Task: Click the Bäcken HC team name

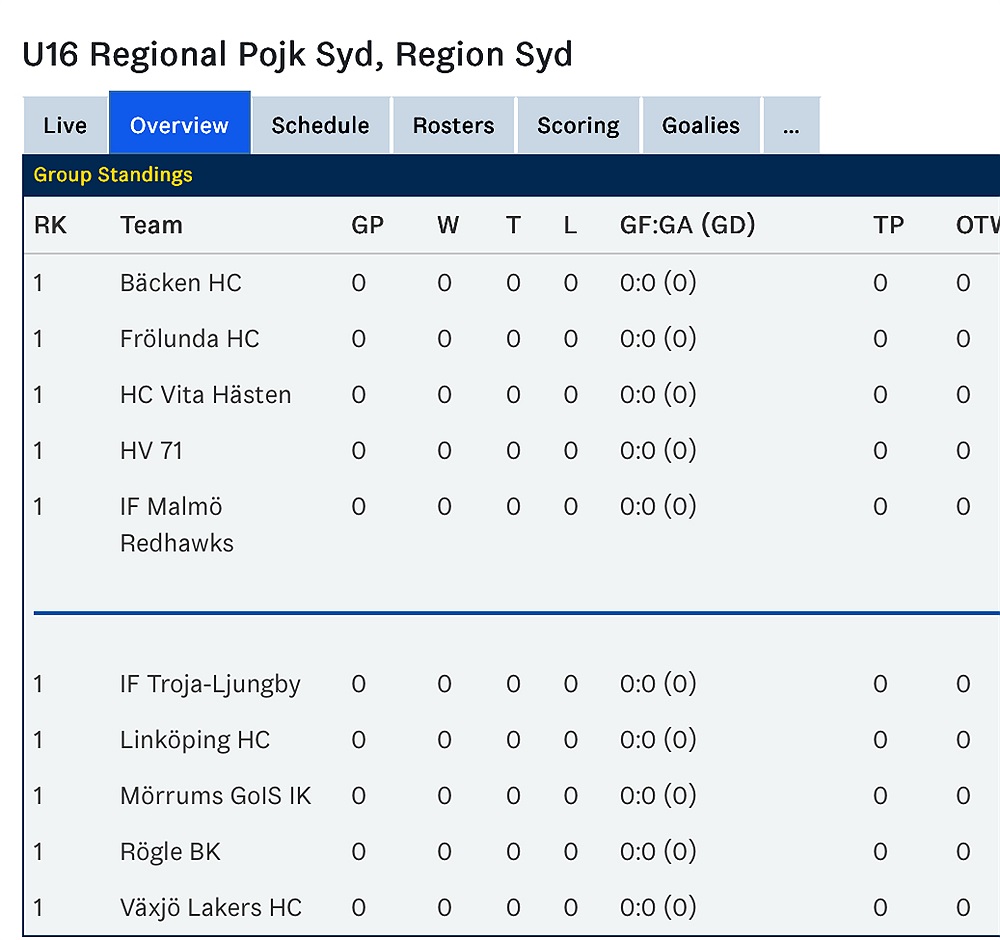Action: [181, 283]
